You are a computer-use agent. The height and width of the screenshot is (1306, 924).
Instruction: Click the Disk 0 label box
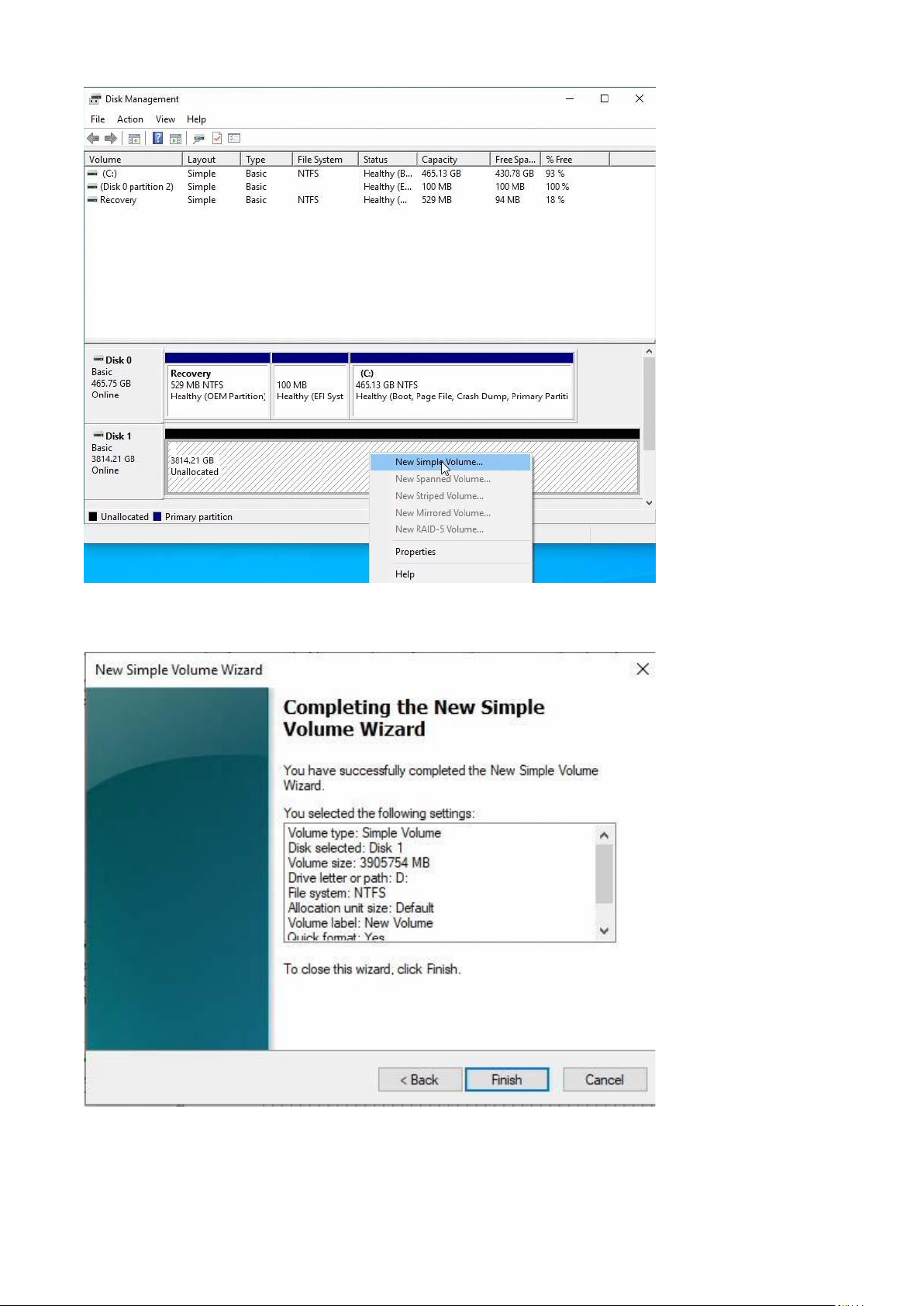124,384
